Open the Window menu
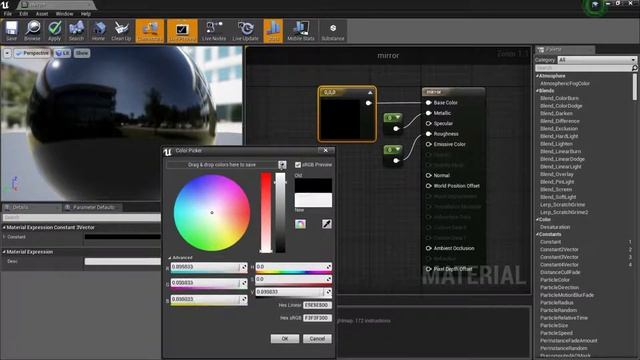The height and width of the screenshot is (360, 640). tap(64, 14)
